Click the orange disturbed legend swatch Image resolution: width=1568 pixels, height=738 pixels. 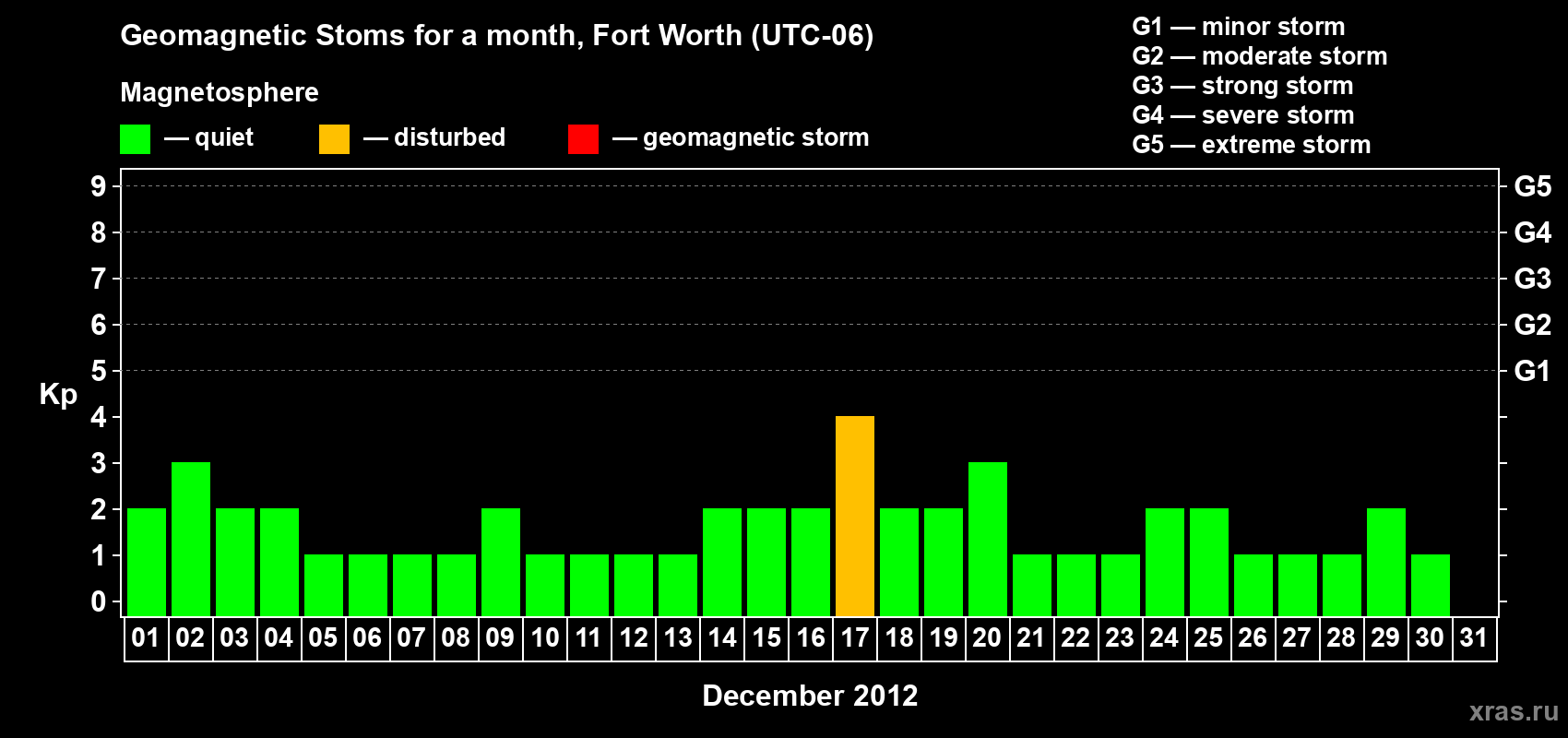(334, 139)
